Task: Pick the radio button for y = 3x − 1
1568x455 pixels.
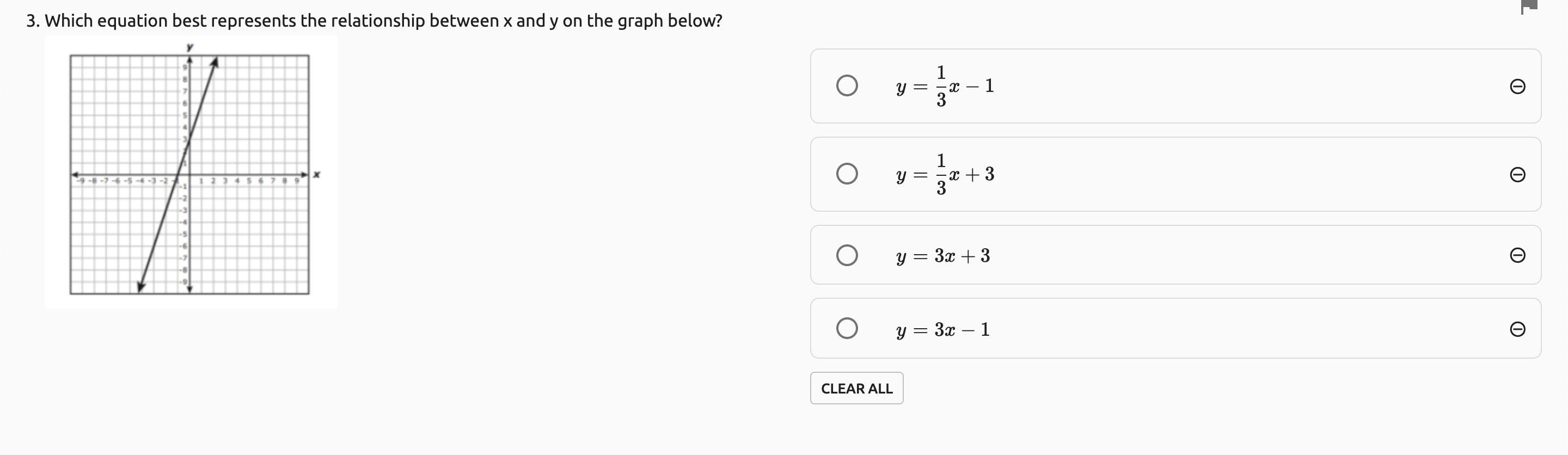Action: 847,329
